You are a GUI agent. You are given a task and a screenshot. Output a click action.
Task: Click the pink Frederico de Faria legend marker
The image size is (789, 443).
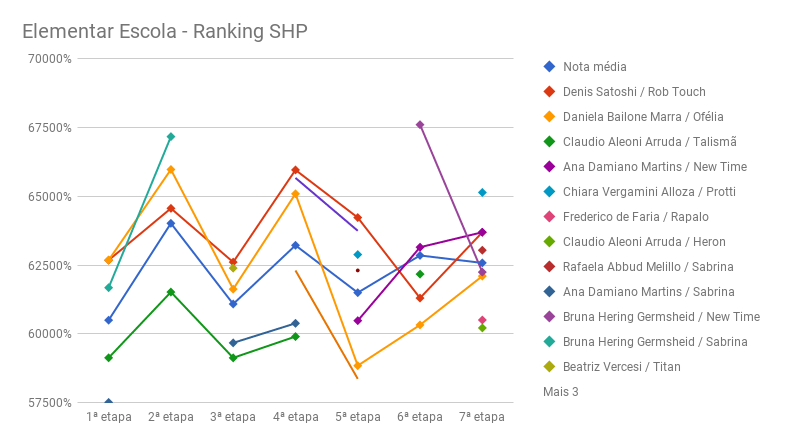(x=548, y=217)
